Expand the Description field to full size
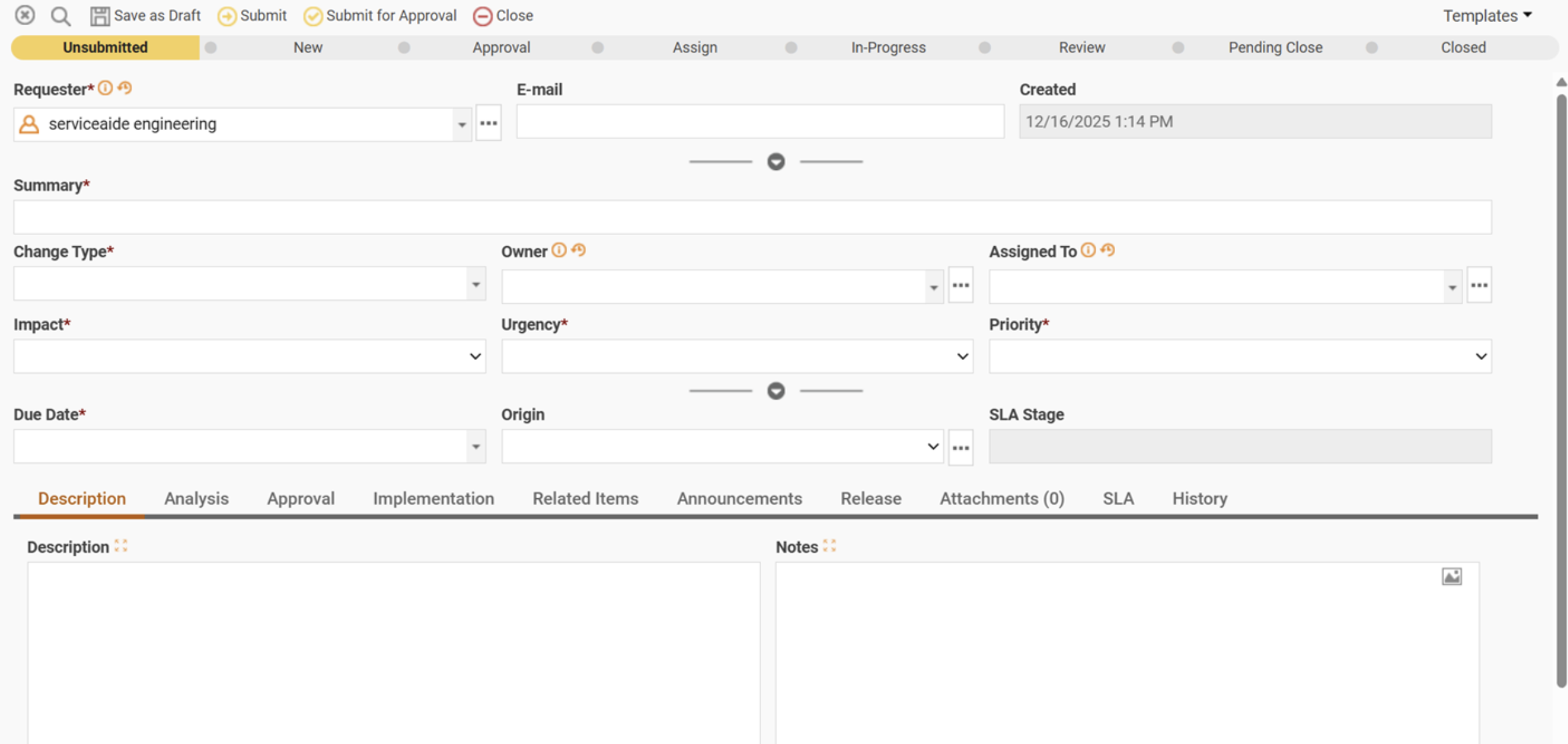The width and height of the screenshot is (1568, 744). tap(121, 546)
